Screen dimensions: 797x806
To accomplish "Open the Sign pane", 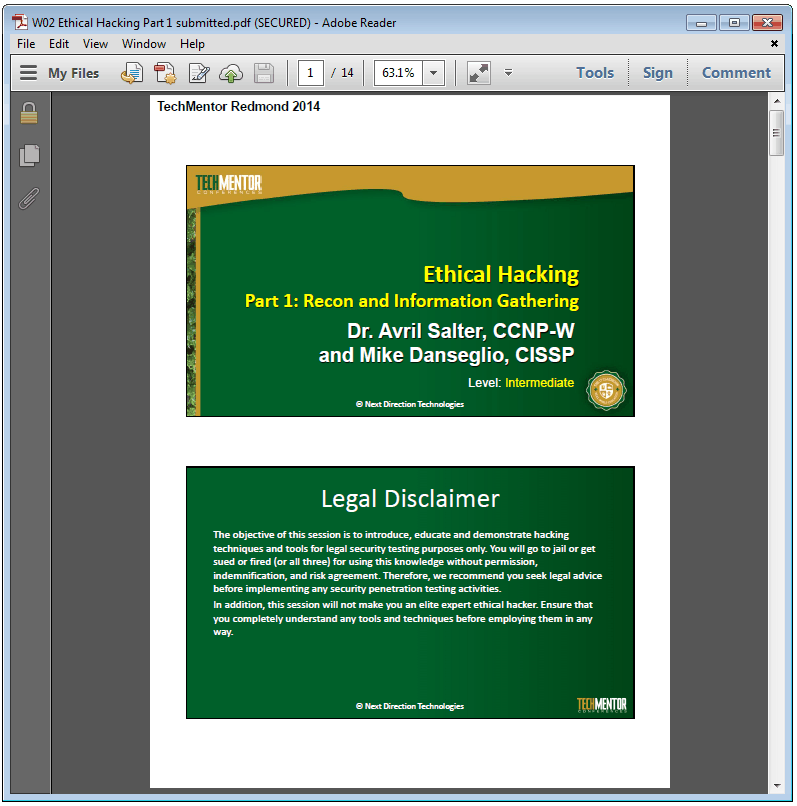I will click(657, 73).
